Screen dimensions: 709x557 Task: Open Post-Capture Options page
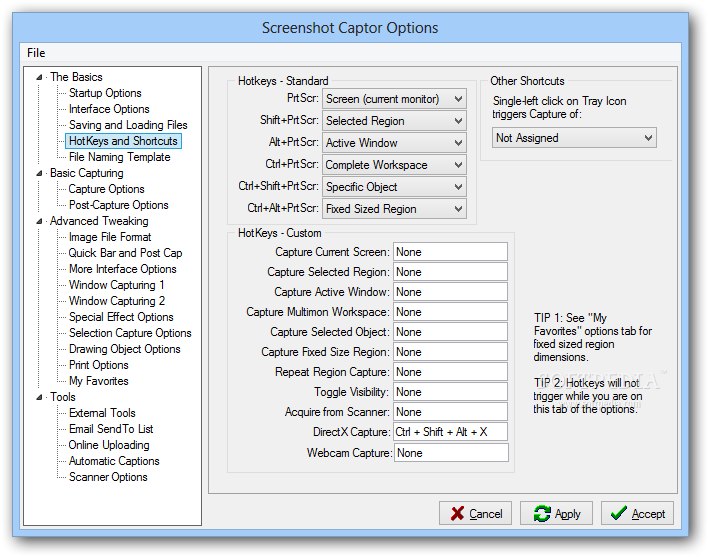pos(118,205)
